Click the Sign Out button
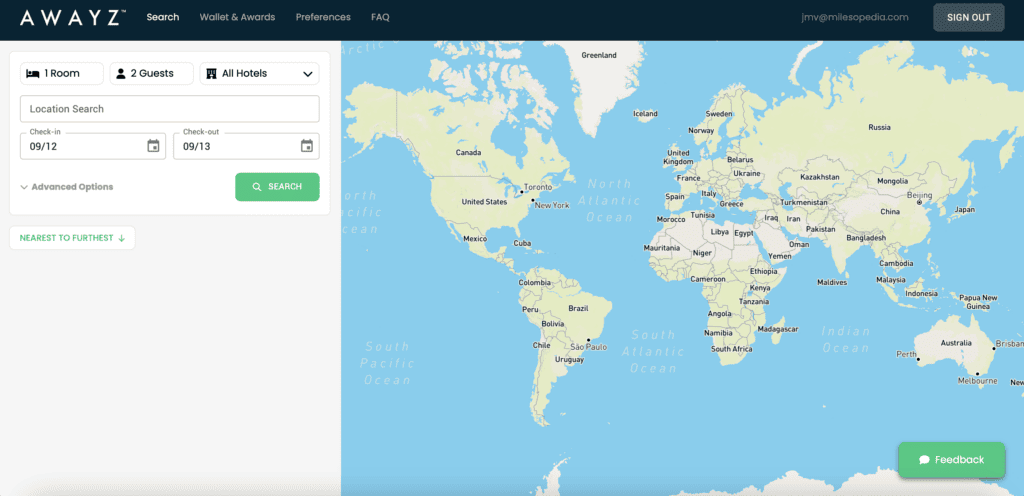 pos(968,17)
